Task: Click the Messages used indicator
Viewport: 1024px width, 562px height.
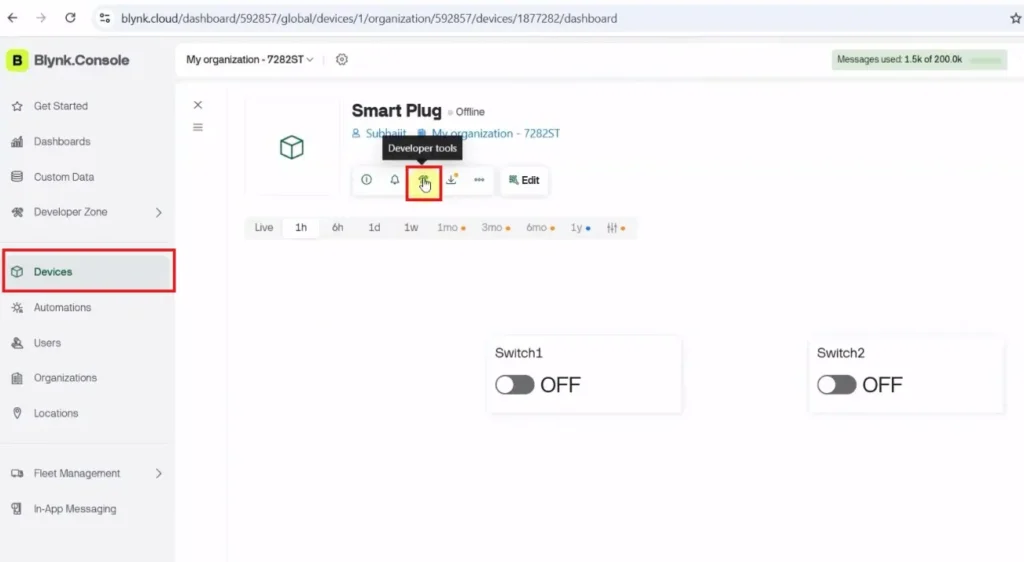Action: (919, 59)
